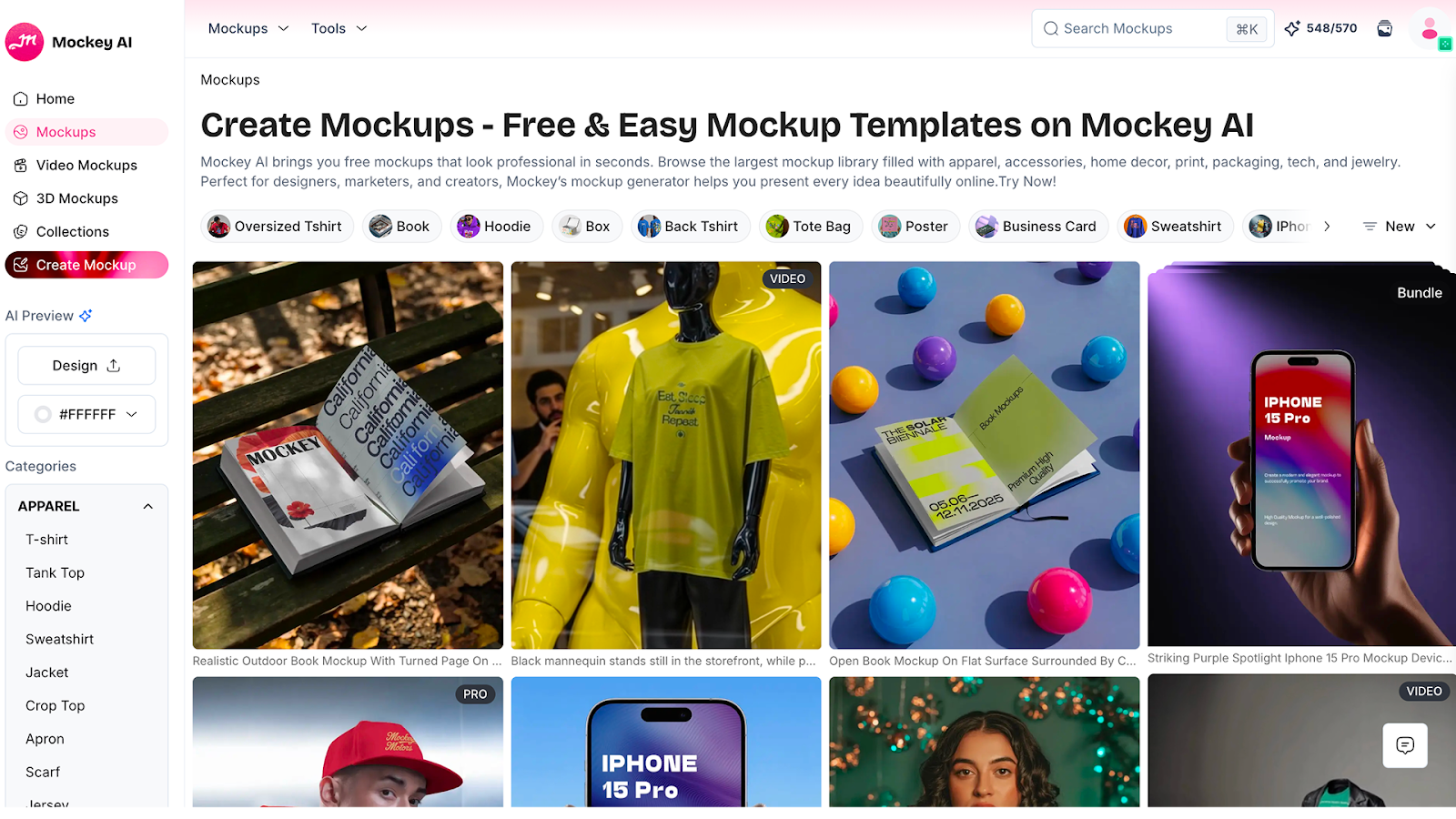Open the user profile avatar icon
1456x819 pixels.
[x=1430, y=28]
